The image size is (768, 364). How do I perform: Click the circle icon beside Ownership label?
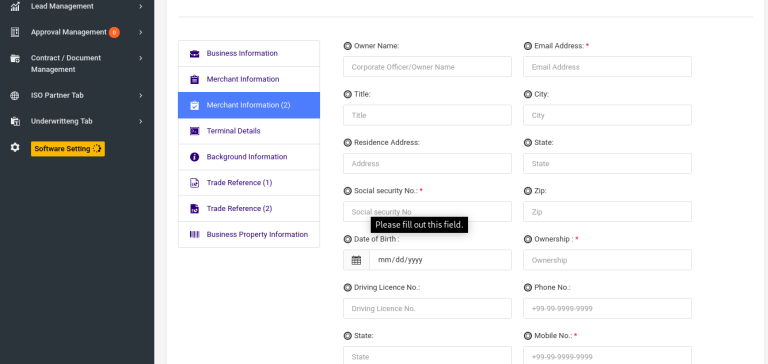coord(528,239)
